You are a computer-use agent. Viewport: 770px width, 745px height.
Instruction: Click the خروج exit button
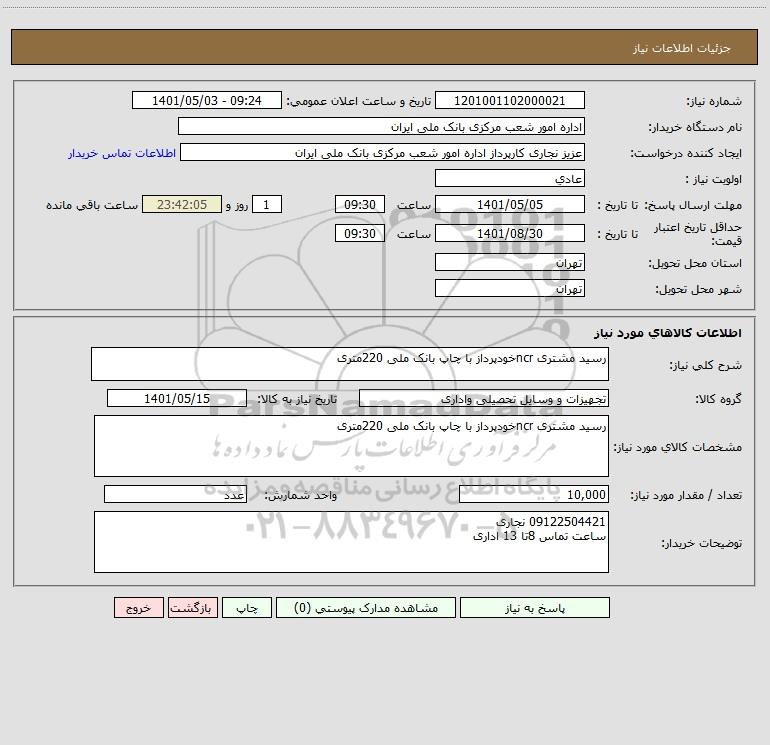pyautogui.click(x=138, y=607)
